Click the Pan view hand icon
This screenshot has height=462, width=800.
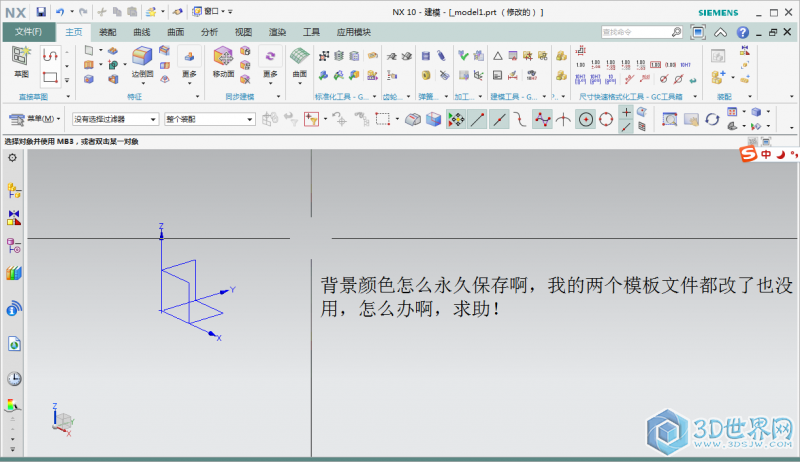click(691, 119)
